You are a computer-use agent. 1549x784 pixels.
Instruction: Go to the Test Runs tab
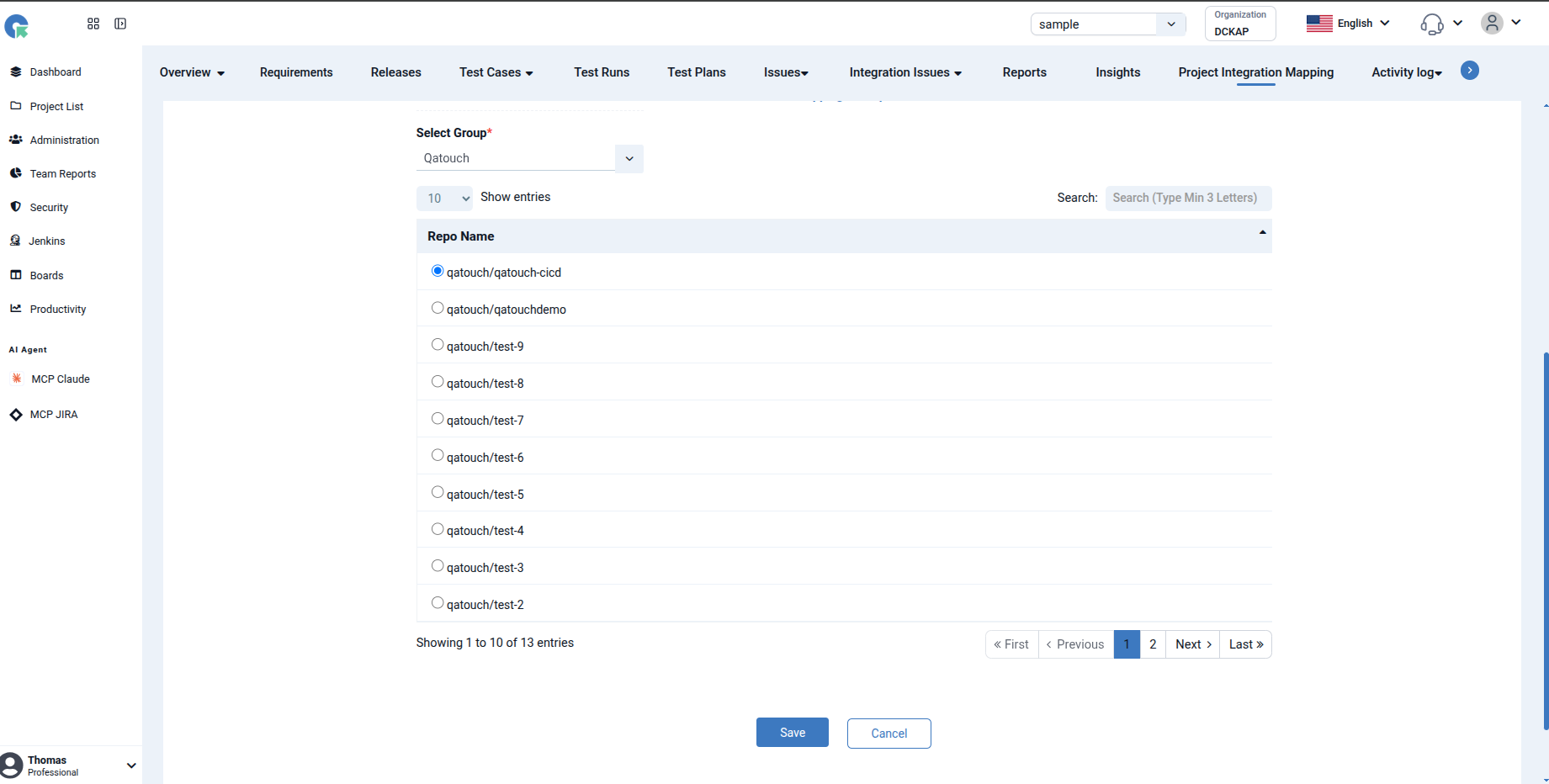602,72
